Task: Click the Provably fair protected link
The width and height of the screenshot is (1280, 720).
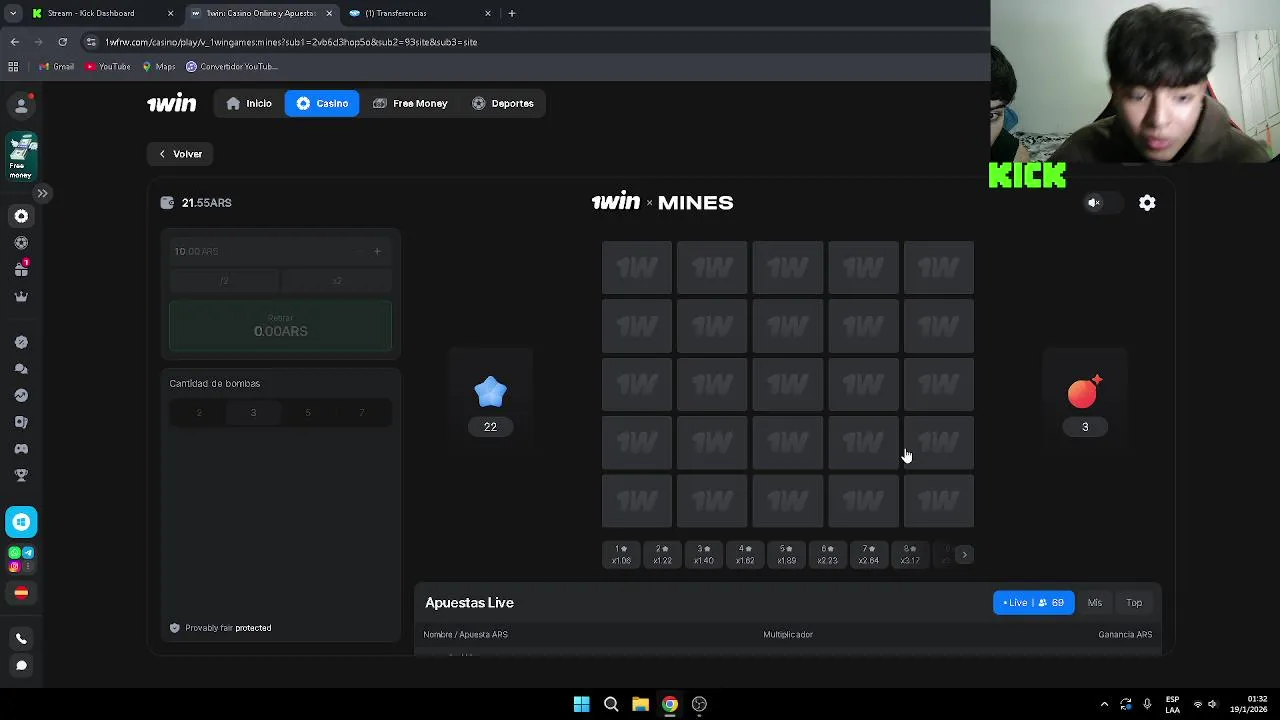Action: point(220,628)
